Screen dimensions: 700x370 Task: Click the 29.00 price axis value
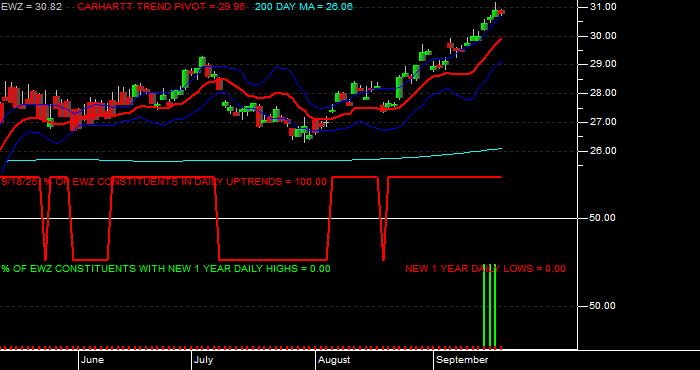pyautogui.click(x=604, y=64)
